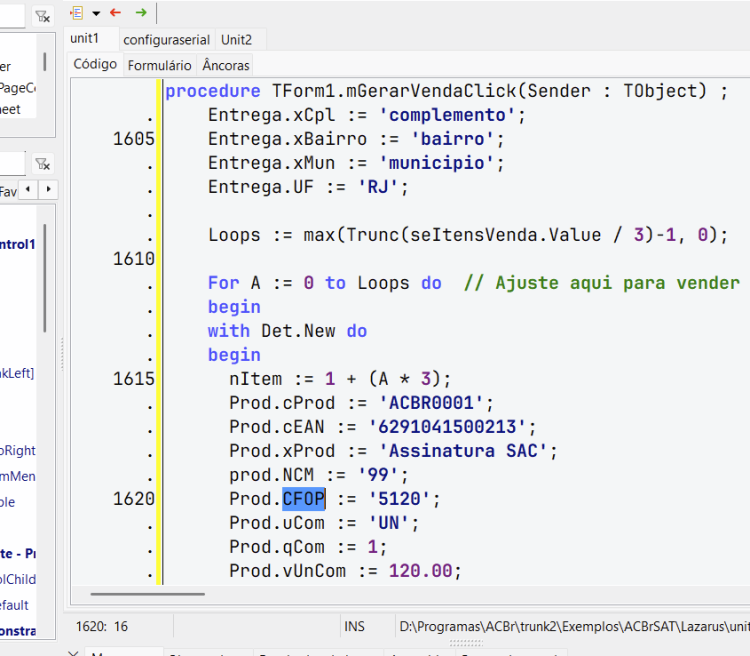The image size is (750, 656).
Task: Jump forward with the green arrow
Action: tap(141, 12)
